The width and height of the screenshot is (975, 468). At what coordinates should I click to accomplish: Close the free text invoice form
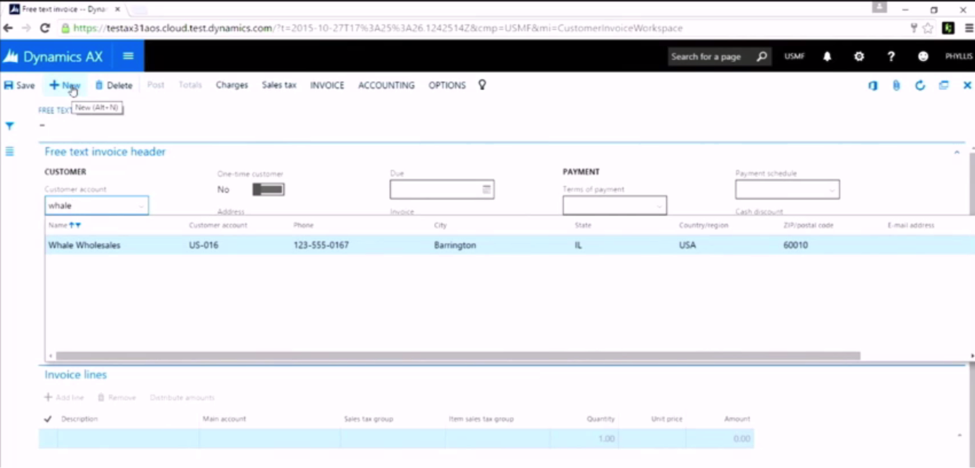tap(968, 86)
